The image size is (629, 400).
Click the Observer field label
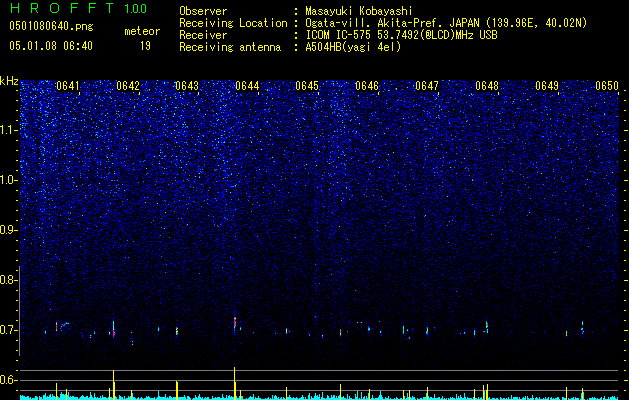203,11
